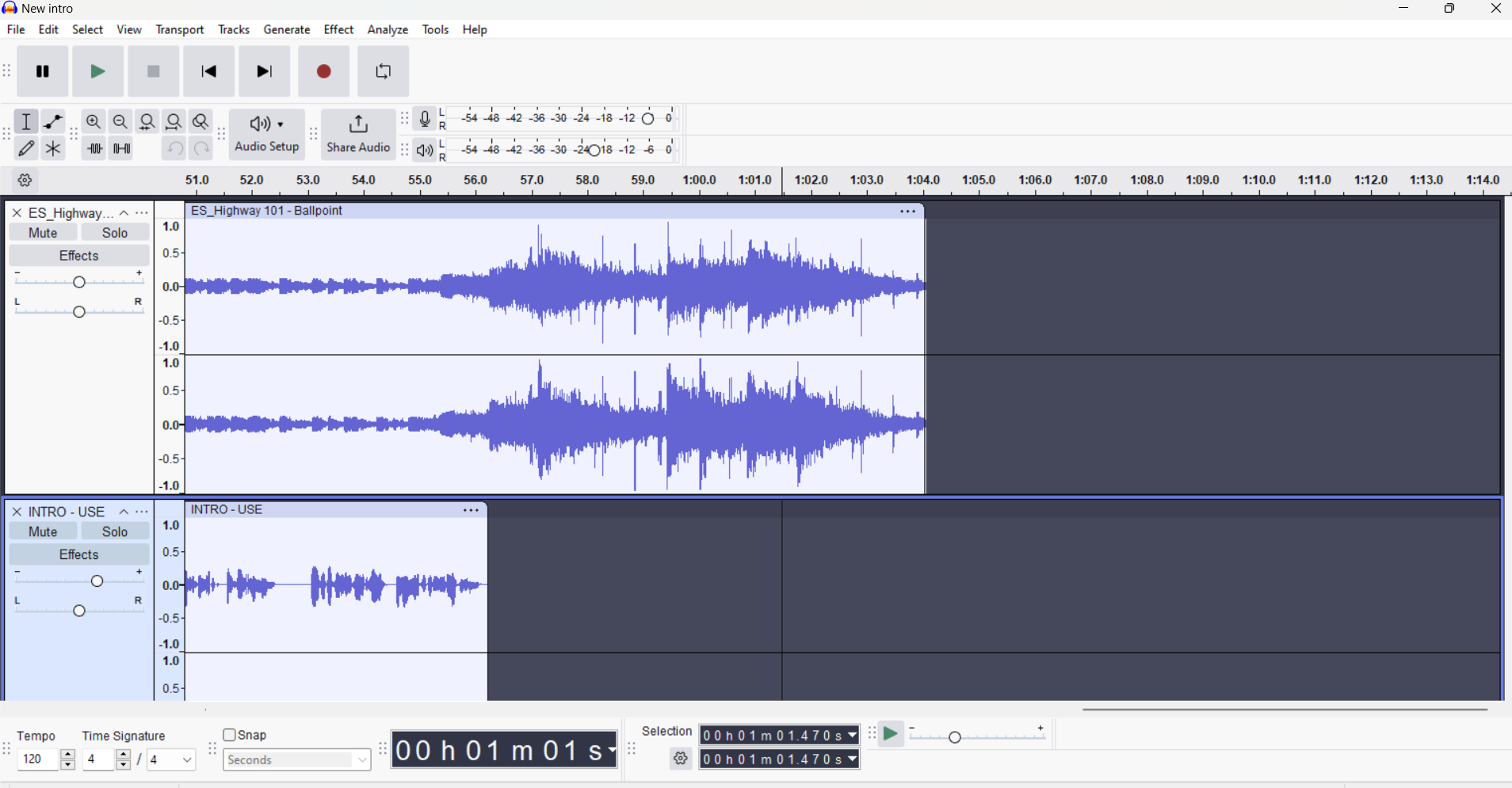Open the Effect menu

338,30
